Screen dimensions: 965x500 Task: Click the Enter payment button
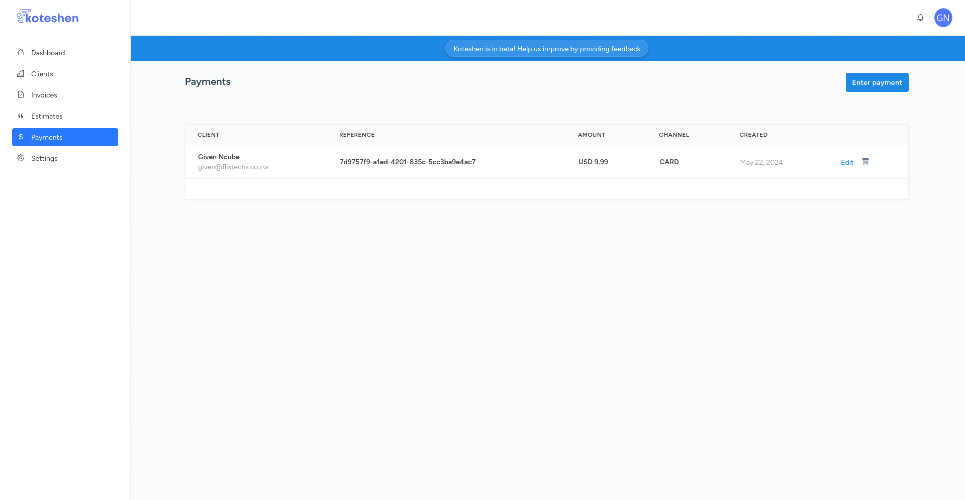tap(877, 83)
